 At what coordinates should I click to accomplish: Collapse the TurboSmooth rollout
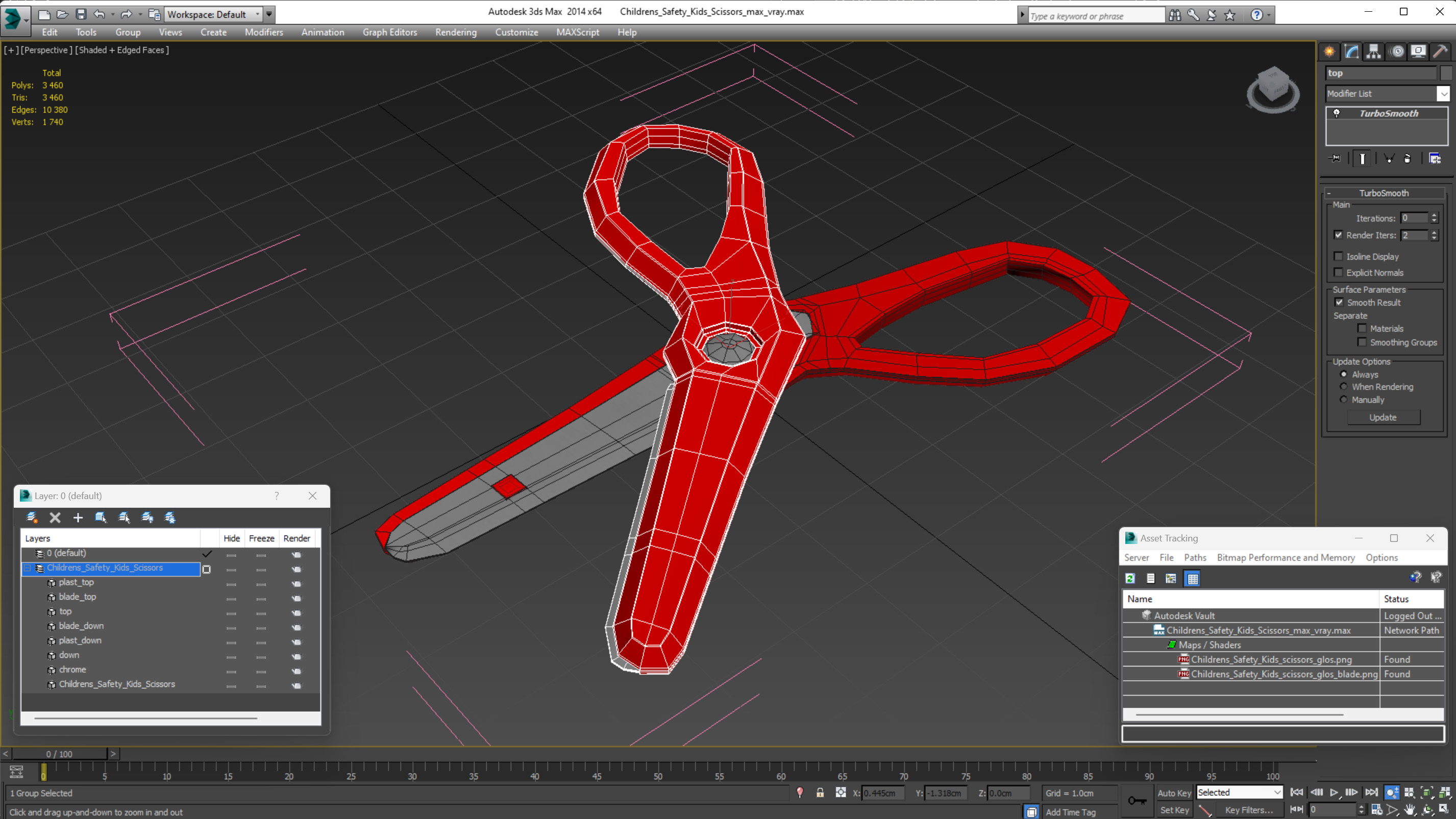point(1329,193)
